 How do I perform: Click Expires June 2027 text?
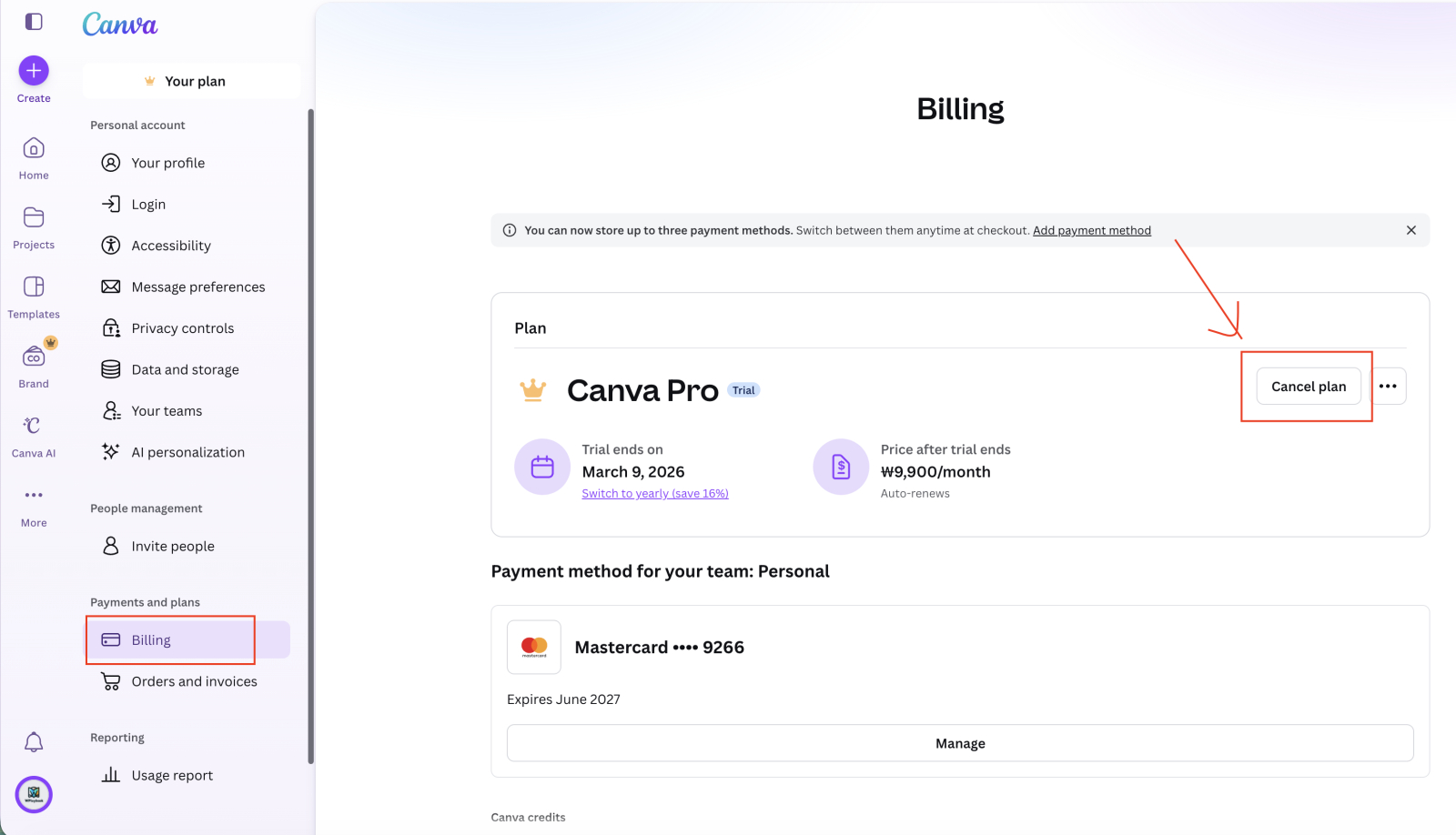pos(563,699)
